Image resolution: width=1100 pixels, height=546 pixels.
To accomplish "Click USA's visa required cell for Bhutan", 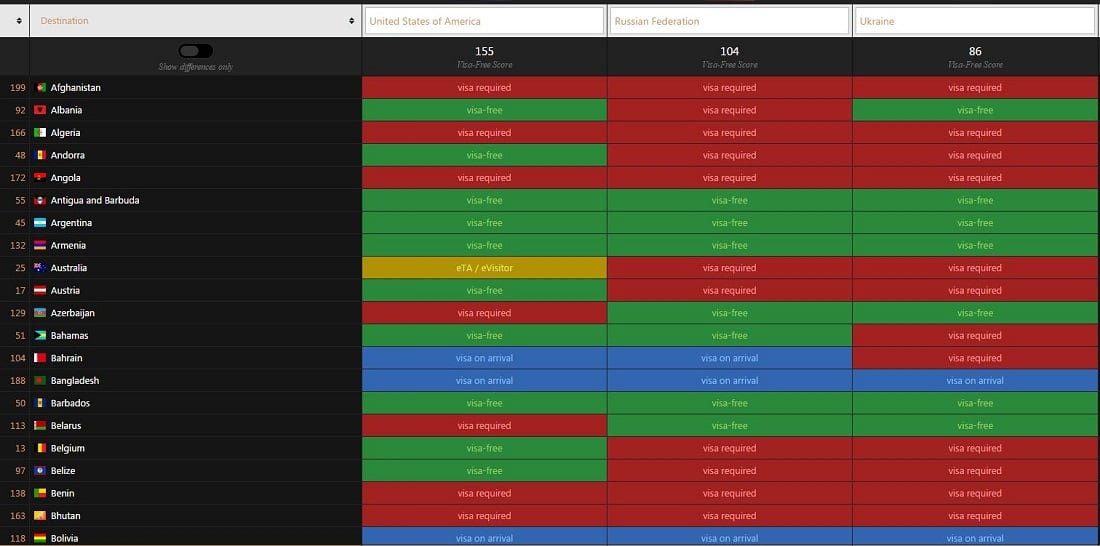I will pos(484,516).
